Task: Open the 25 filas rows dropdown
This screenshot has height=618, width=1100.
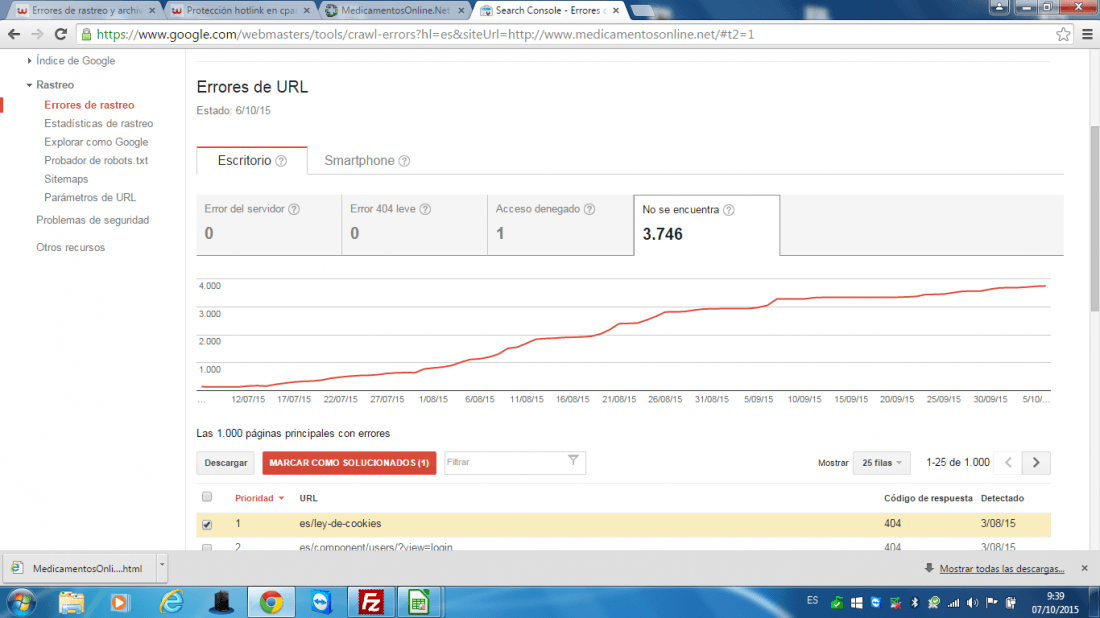Action: click(881, 463)
